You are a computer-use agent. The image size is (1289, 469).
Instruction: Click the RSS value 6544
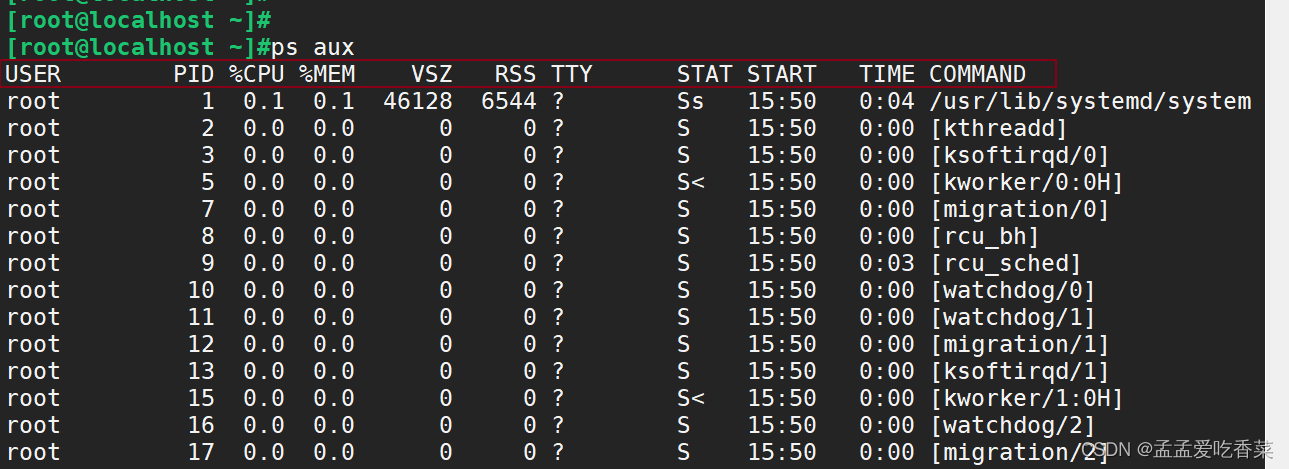(x=509, y=101)
